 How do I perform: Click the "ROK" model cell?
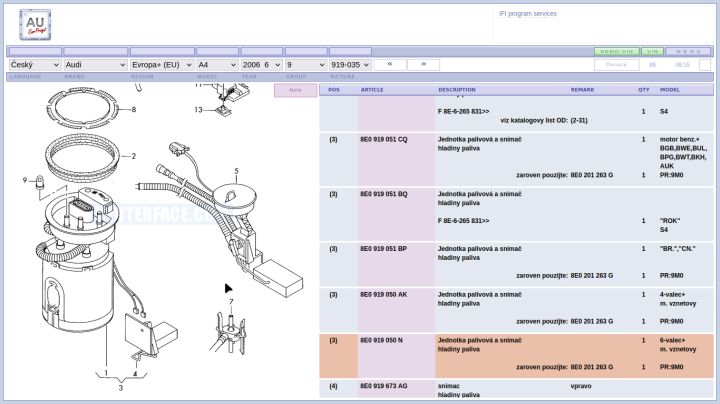[x=670, y=221]
